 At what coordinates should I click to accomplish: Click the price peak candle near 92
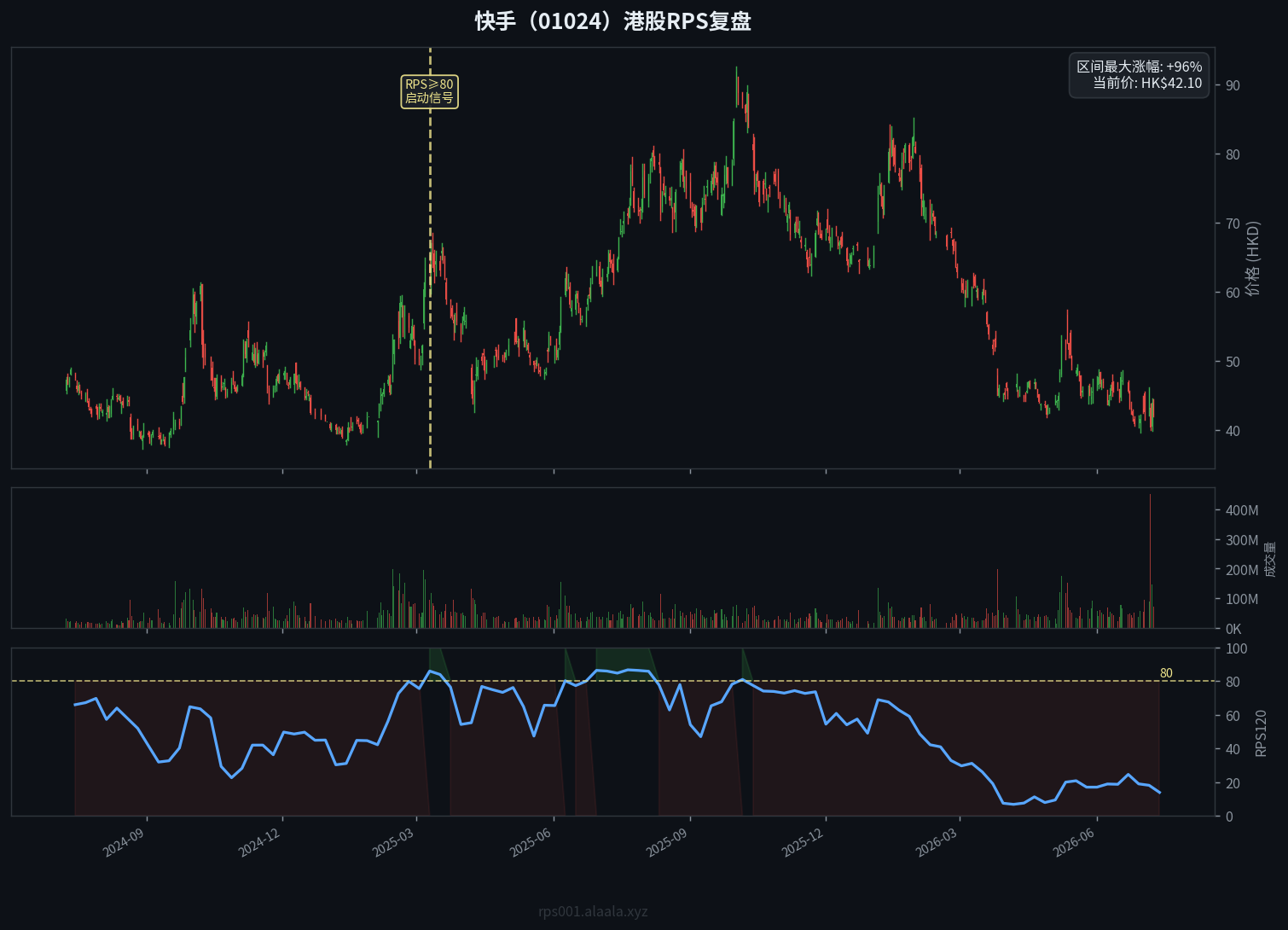click(x=736, y=87)
